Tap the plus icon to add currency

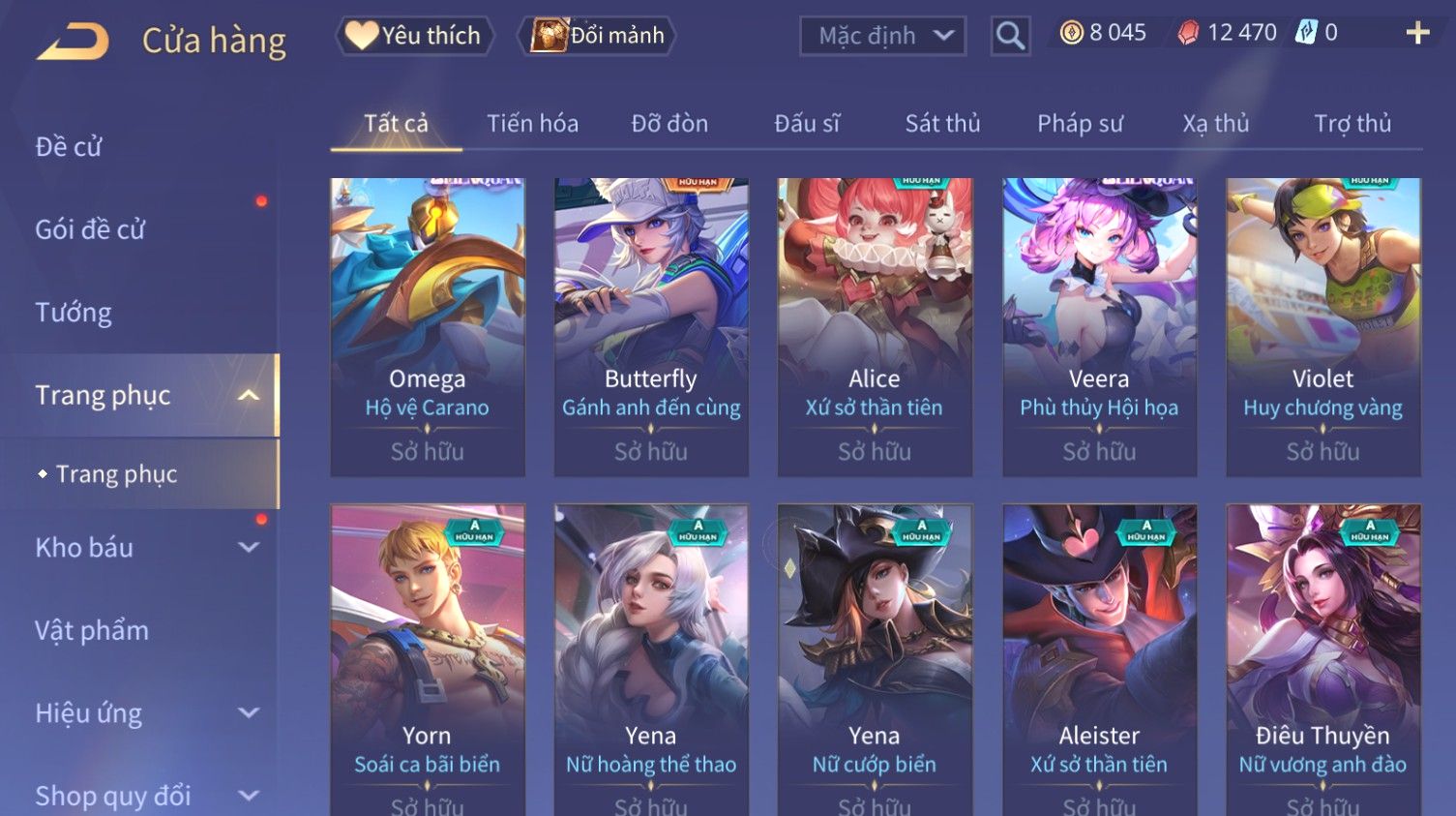point(1417,33)
